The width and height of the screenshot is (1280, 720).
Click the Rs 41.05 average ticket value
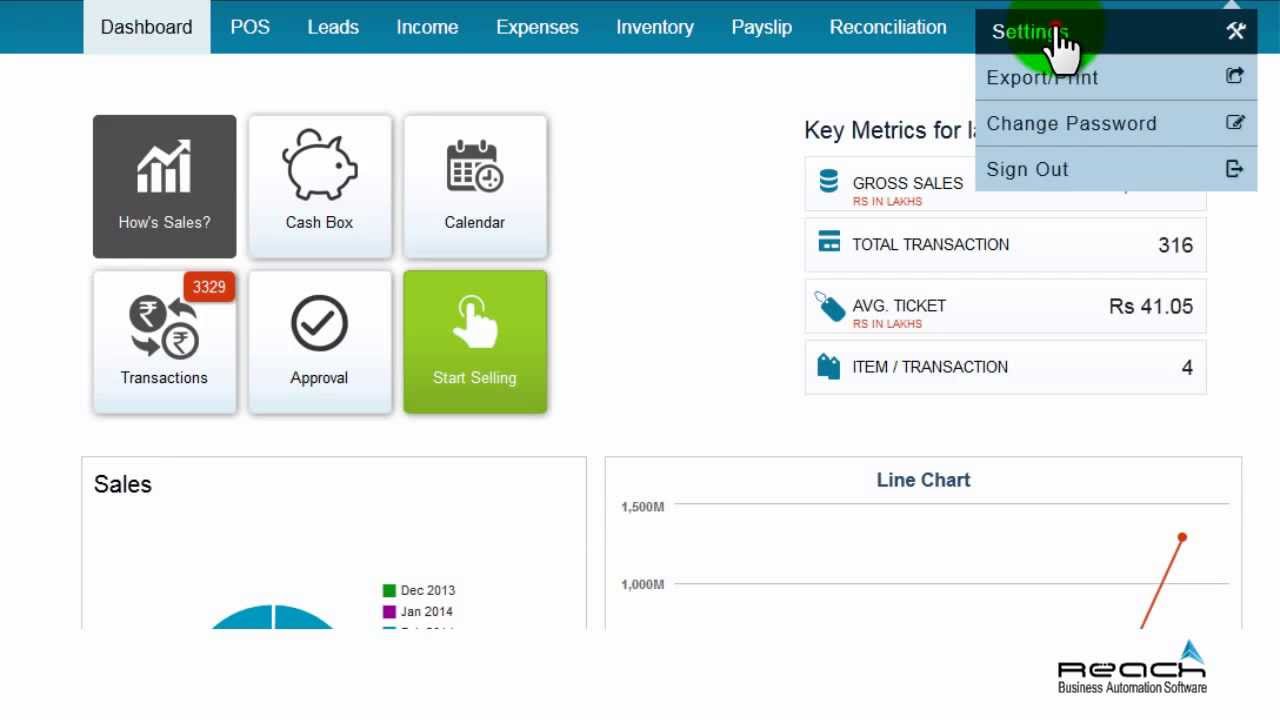click(x=1151, y=306)
